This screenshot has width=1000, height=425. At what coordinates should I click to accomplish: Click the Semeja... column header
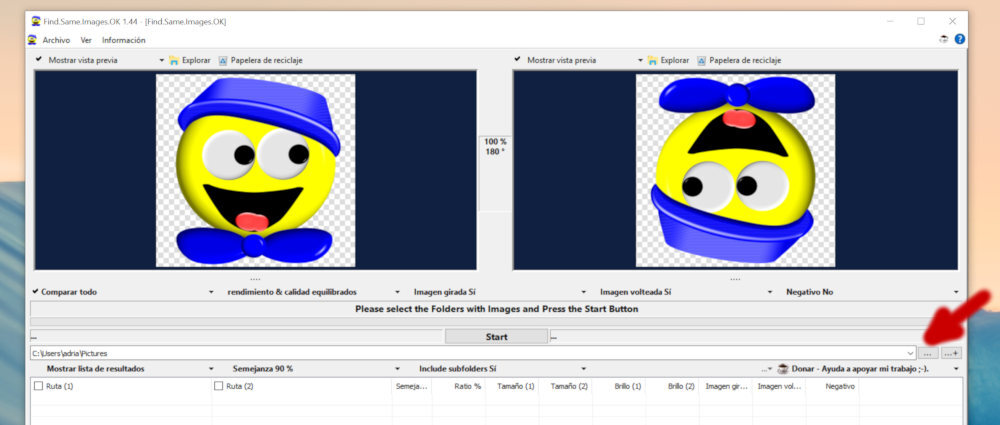(411, 386)
